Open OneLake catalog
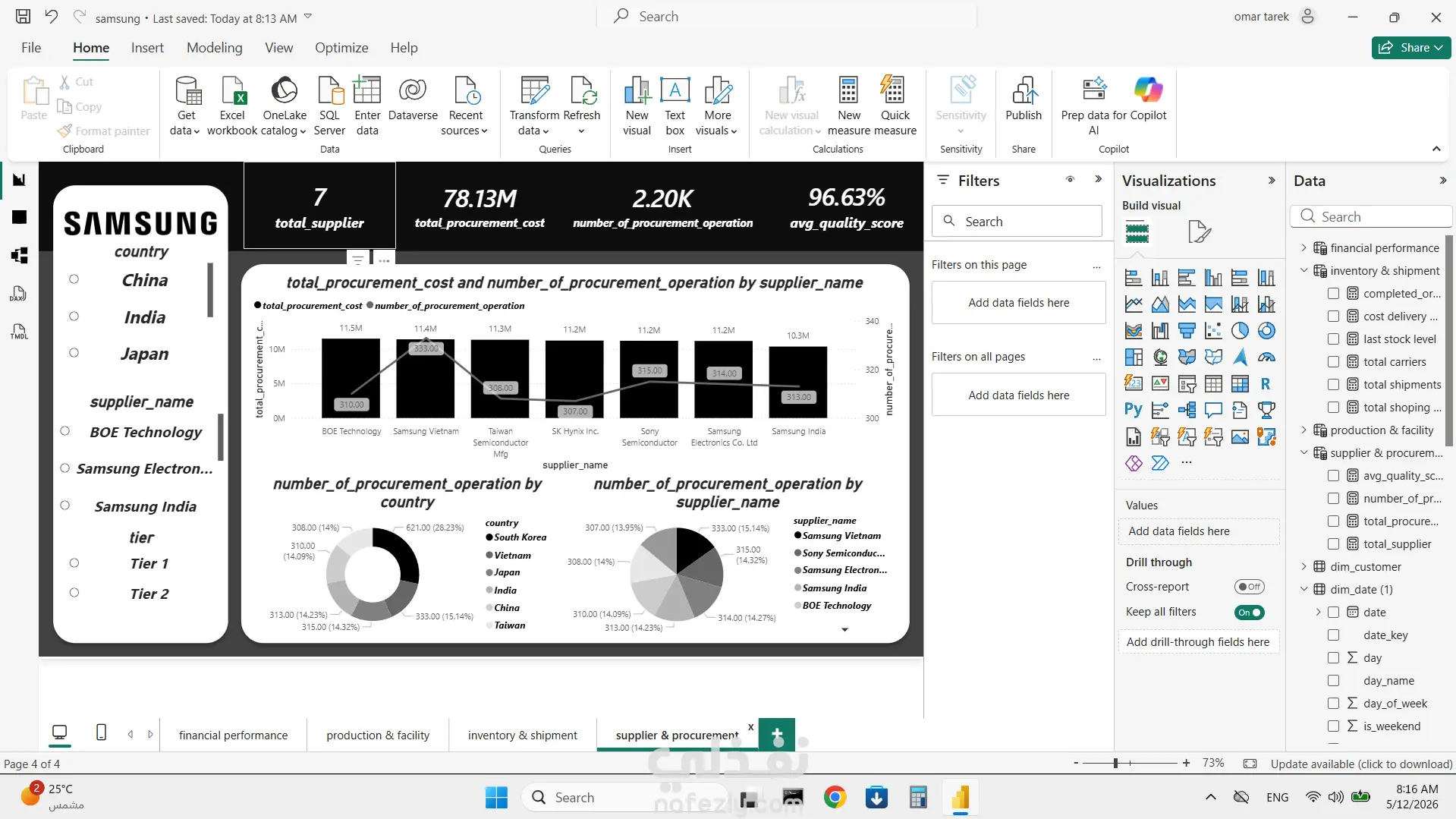This screenshot has width=1456, height=819. coord(285,106)
